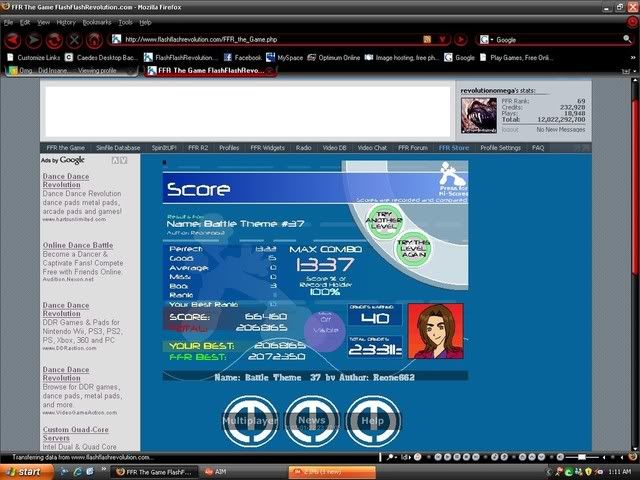Reload the page with the refresh icon
This screenshot has height=480, width=640.
[54, 40]
